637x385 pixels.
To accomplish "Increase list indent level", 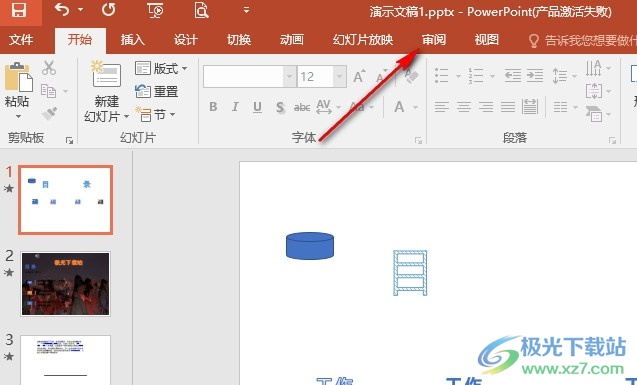I will click(535, 76).
